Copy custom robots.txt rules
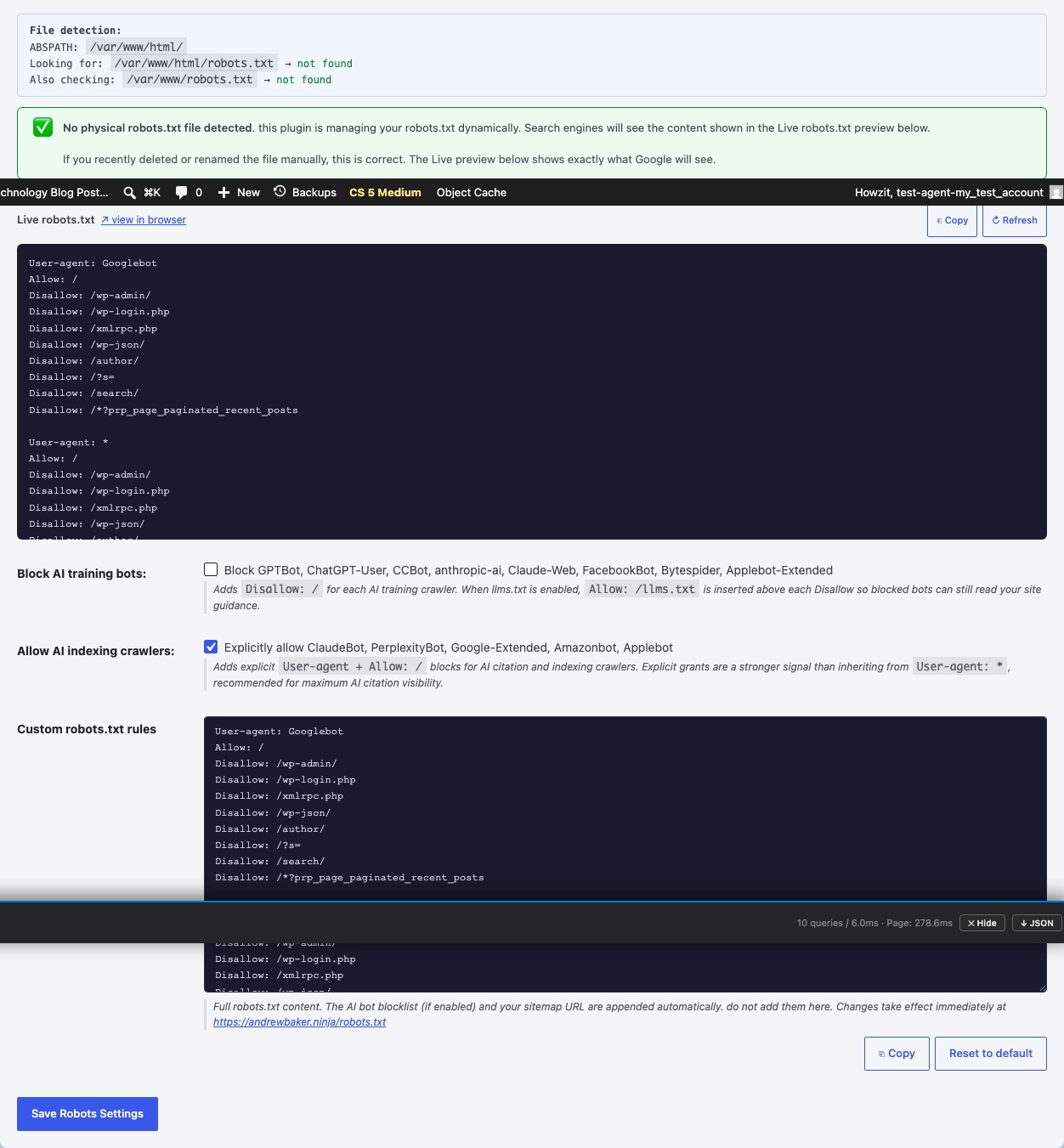This screenshot has width=1064, height=1148. click(x=897, y=1054)
